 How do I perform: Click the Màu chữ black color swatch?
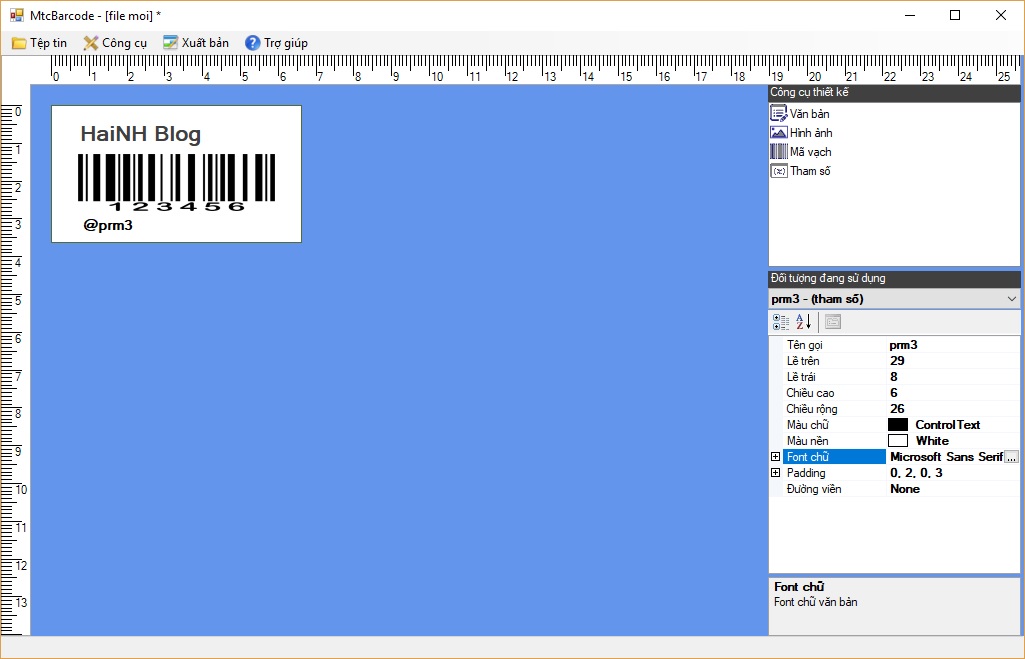898,425
